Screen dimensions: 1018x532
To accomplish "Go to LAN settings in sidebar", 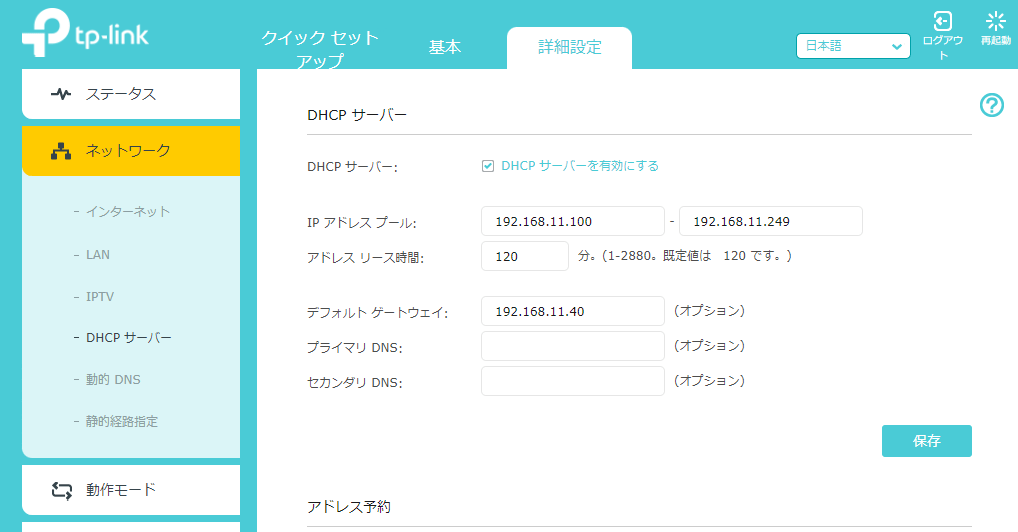I will (x=98, y=255).
